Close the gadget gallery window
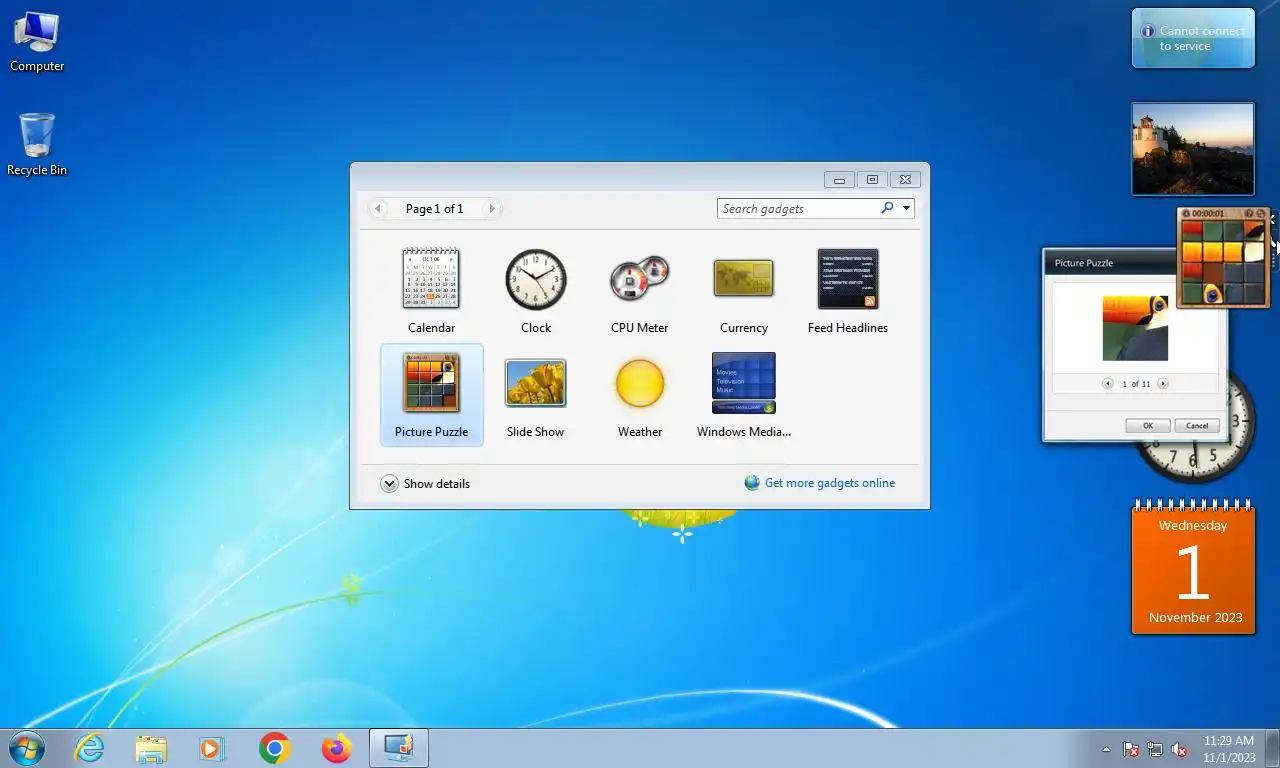1280x768 pixels. pos(905,180)
